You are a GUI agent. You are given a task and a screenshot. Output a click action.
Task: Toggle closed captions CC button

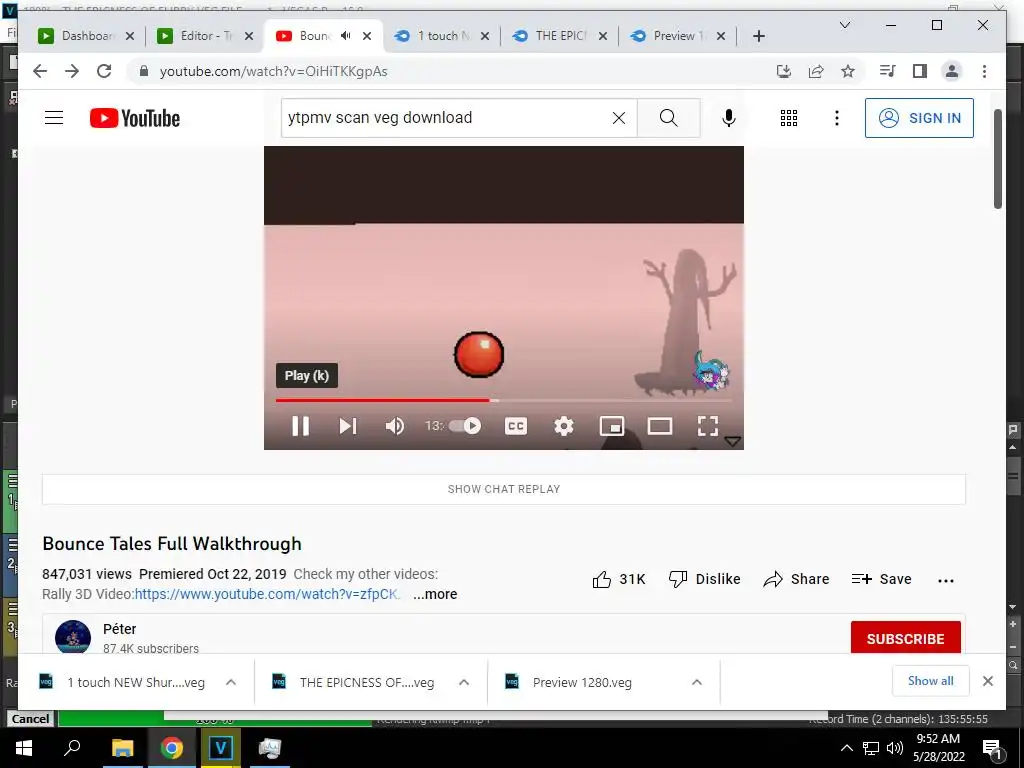[x=516, y=426]
